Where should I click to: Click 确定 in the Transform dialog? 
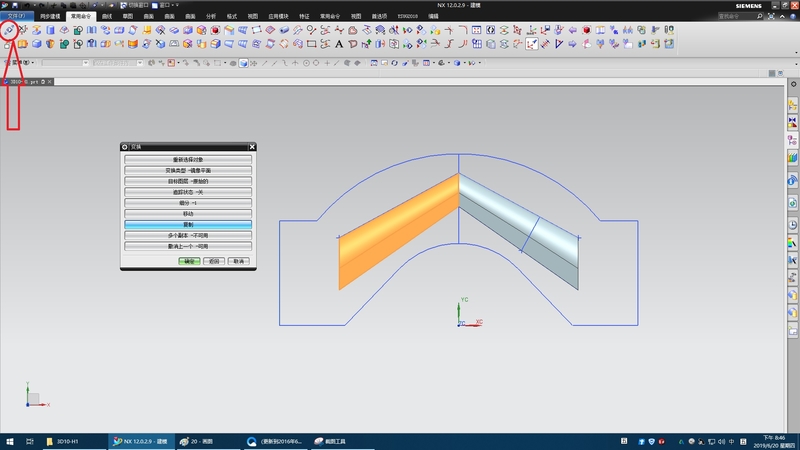click(189, 261)
